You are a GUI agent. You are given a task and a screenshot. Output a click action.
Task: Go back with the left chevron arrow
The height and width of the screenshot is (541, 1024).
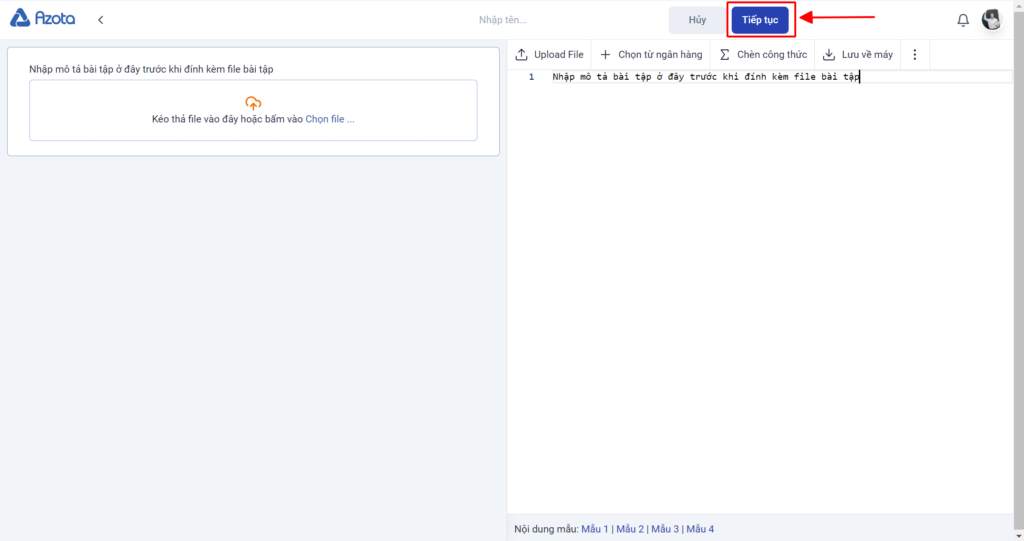pos(101,20)
